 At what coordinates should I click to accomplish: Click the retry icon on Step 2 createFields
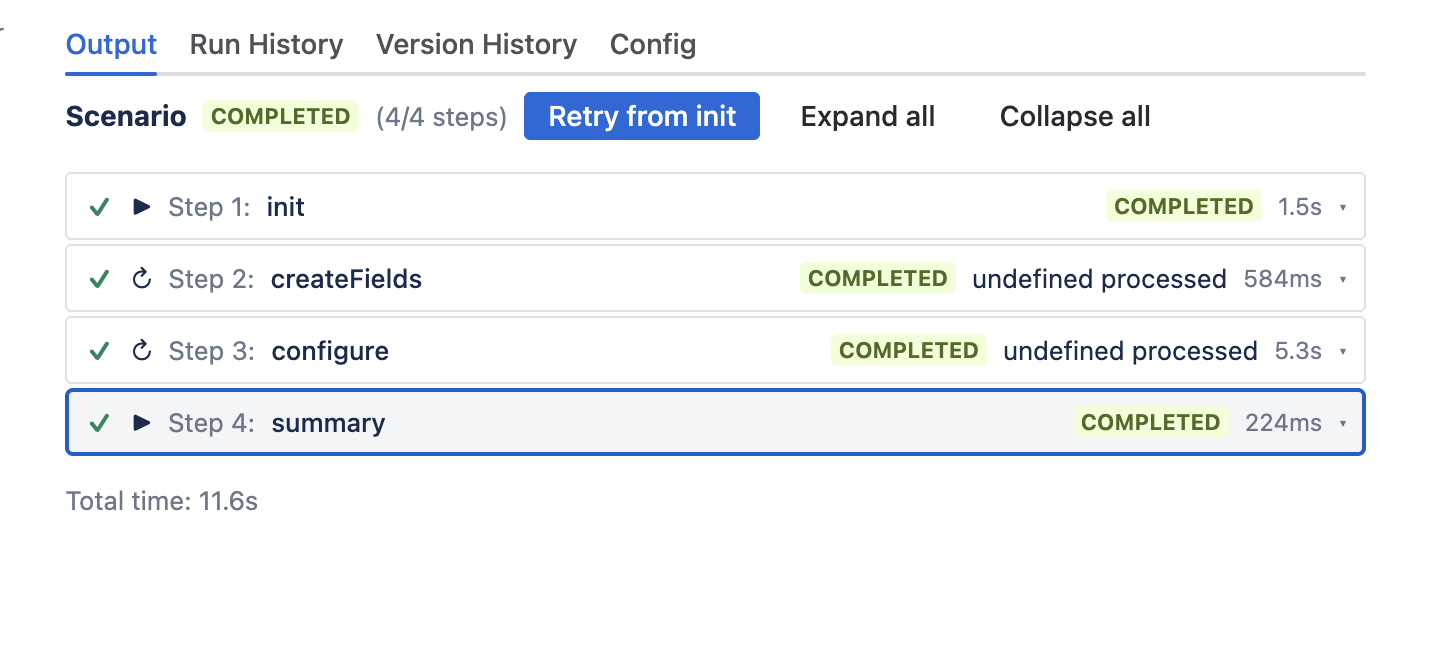(141, 279)
